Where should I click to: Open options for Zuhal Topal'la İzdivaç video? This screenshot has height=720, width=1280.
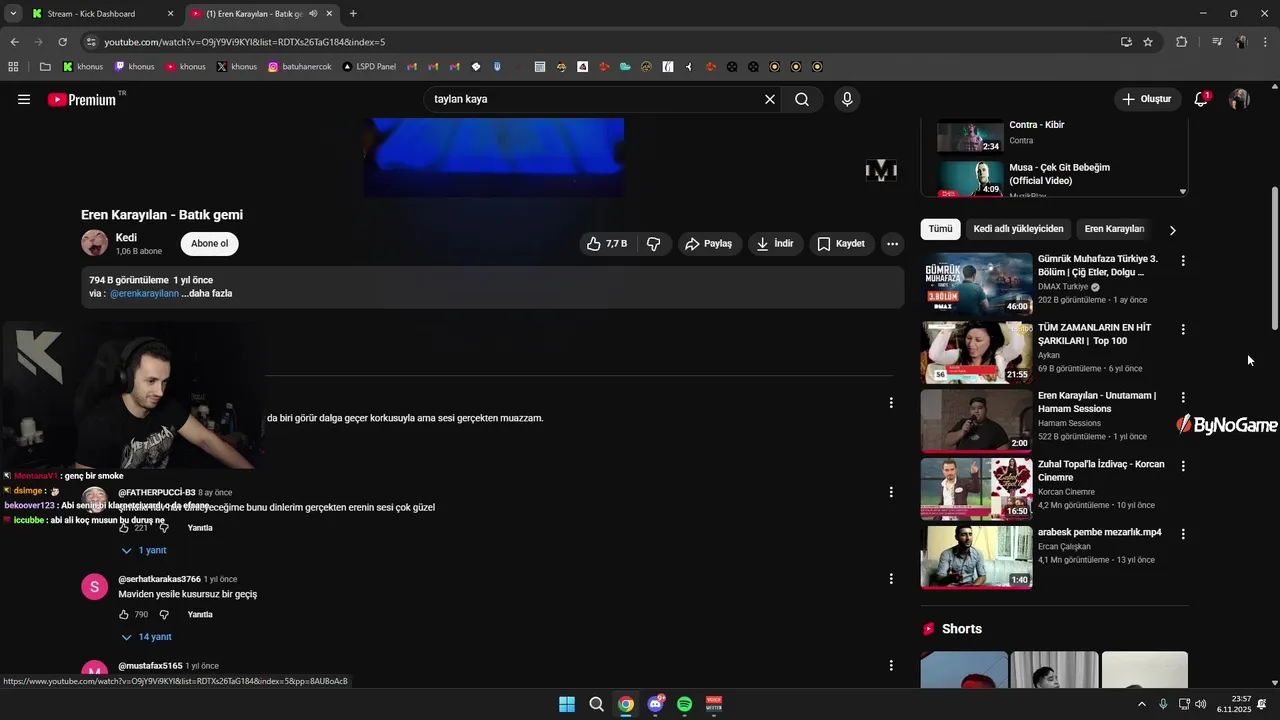(1183, 466)
